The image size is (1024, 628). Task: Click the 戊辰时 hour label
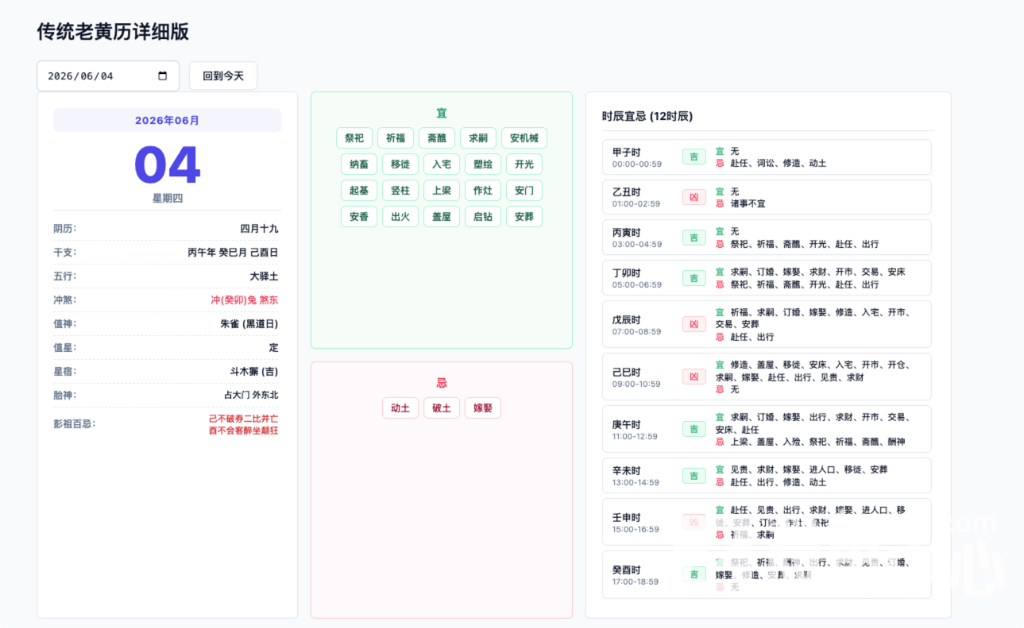click(626, 320)
